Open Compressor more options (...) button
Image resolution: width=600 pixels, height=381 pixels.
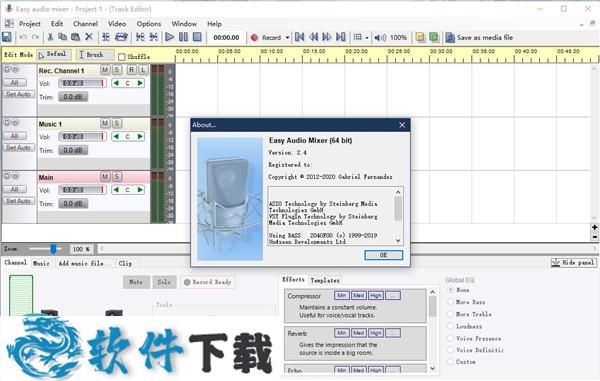[393, 296]
